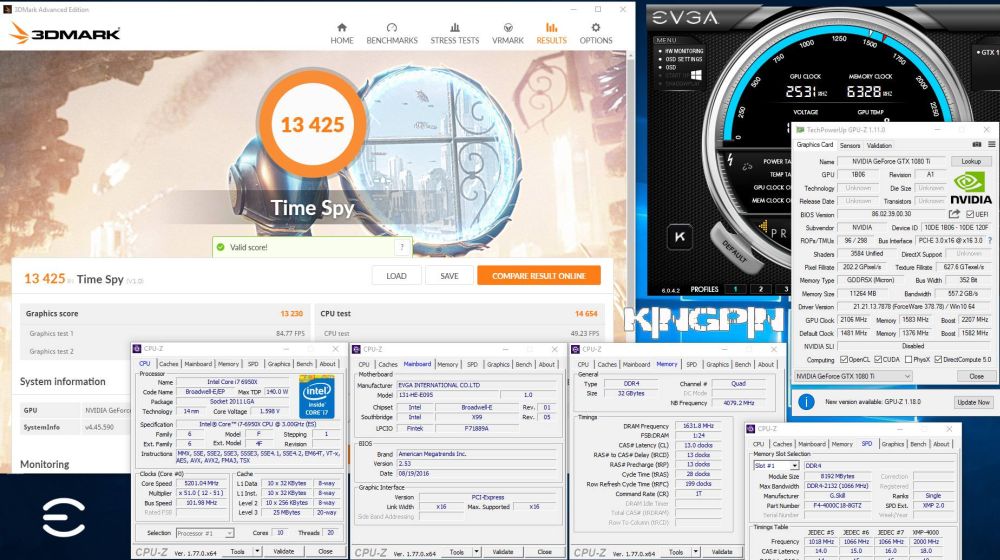Switch to the Sensors tab in GPU-Z
Image resolution: width=1000 pixels, height=560 pixels.
(x=850, y=145)
